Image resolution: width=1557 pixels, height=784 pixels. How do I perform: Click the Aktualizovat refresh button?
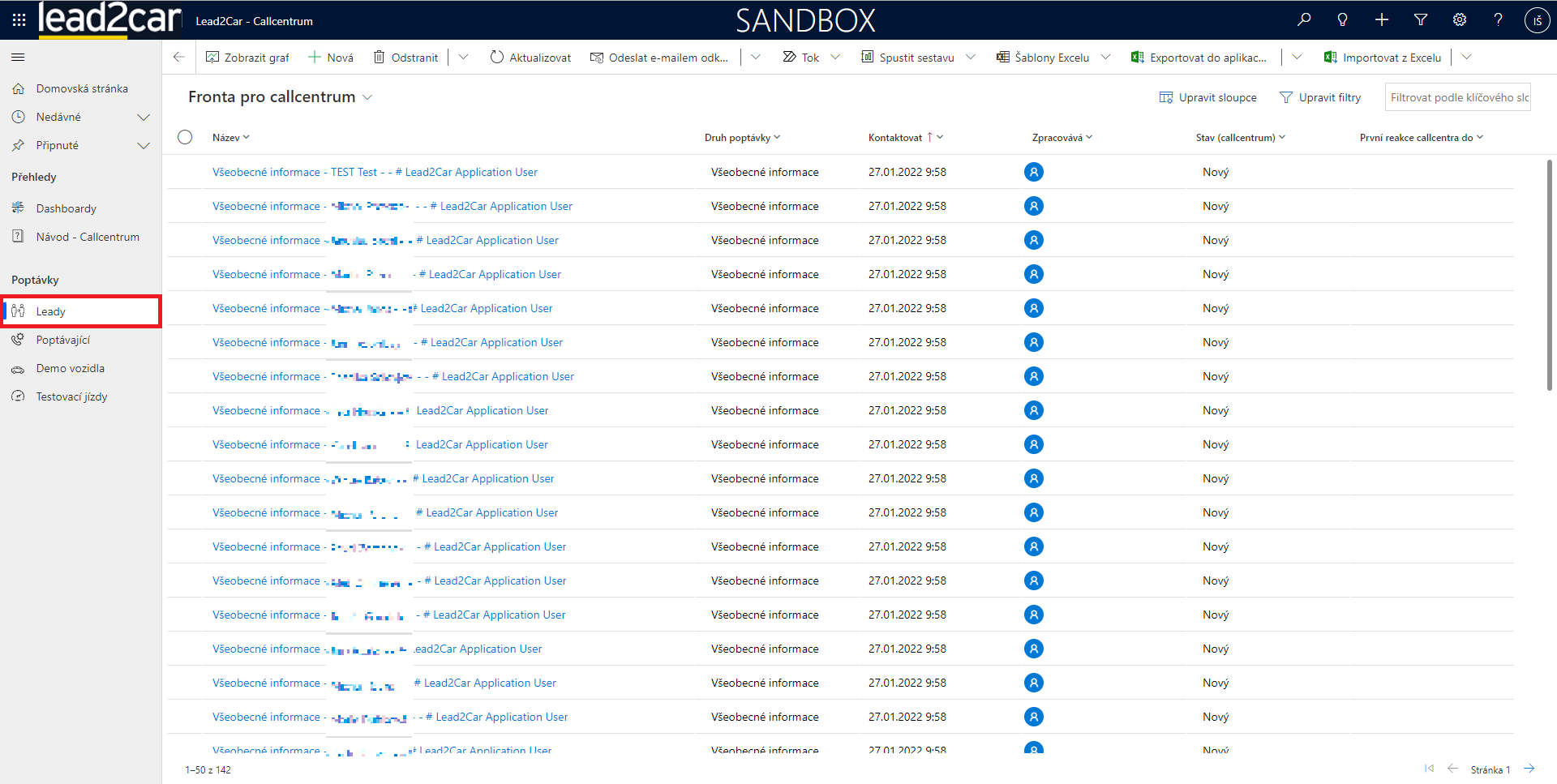tap(530, 58)
